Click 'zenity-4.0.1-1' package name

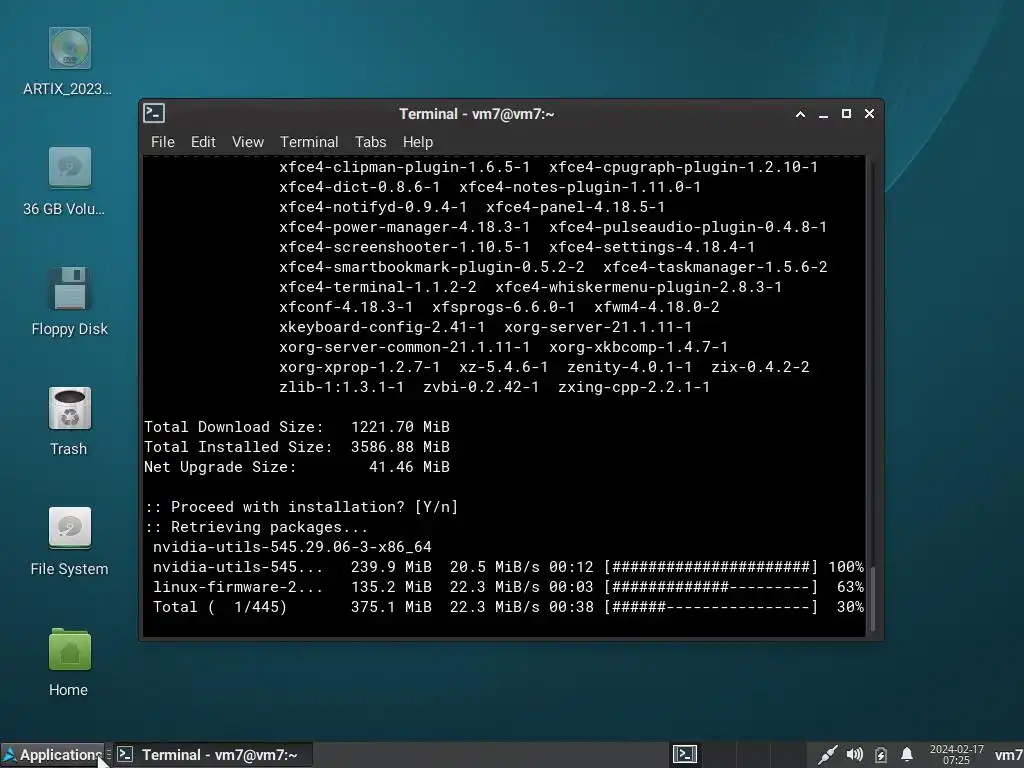pos(630,366)
